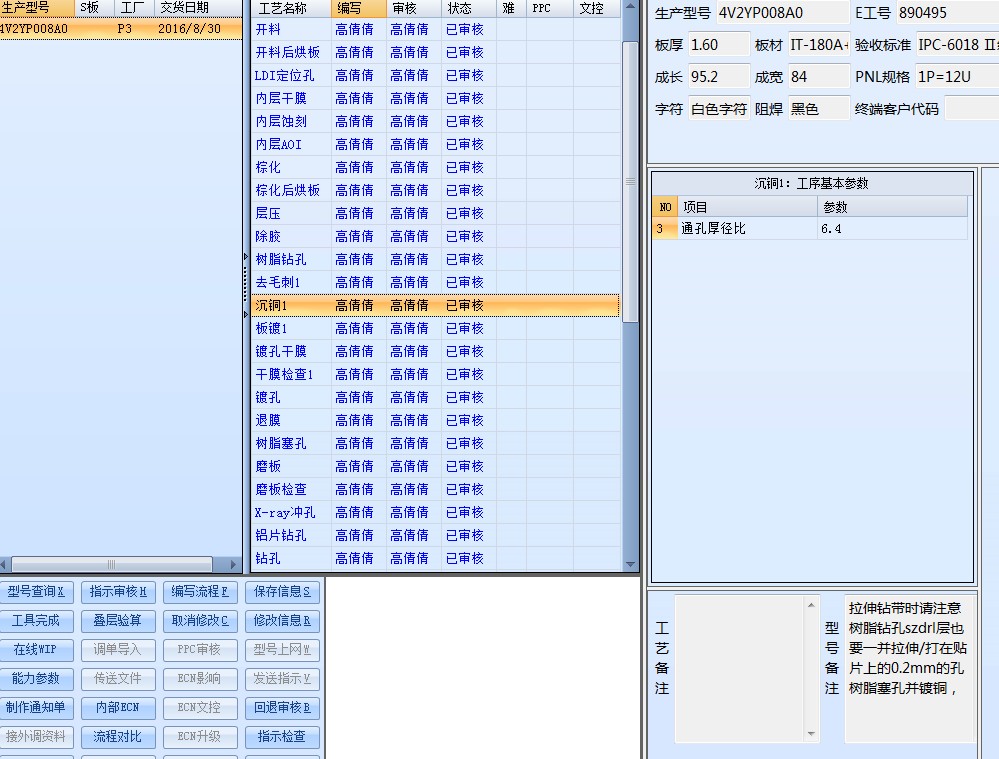Image resolution: width=999 pixels, height=759 pixels.
Task: Select the LDI定位孔 process row
Action: click(x=436, y=75)
